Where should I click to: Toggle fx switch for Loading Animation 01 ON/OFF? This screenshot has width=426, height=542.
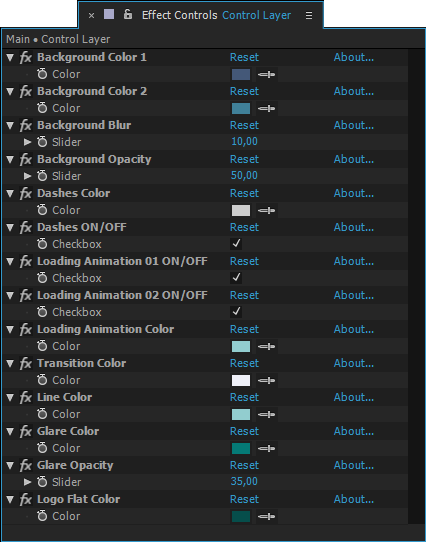26,261
